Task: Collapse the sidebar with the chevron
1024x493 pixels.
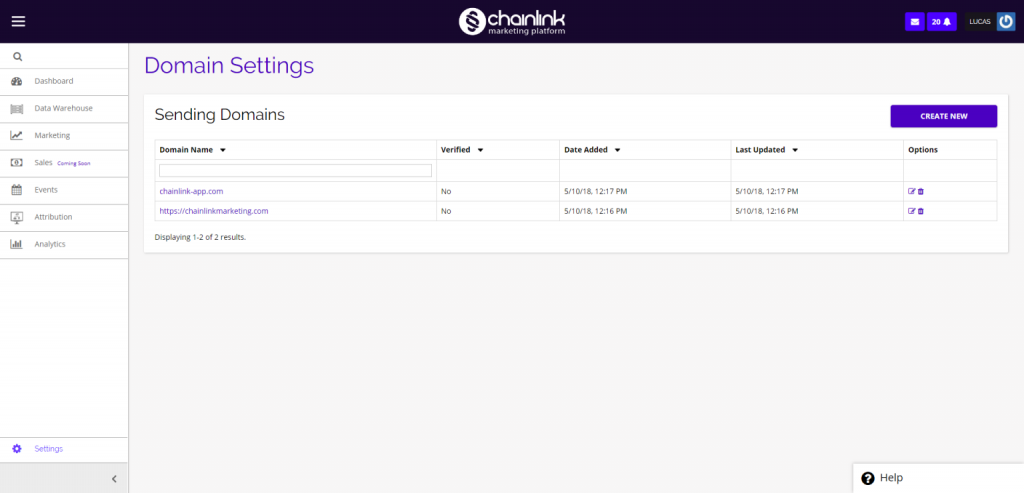Action: pyautogui.click(x=114, y=479)
